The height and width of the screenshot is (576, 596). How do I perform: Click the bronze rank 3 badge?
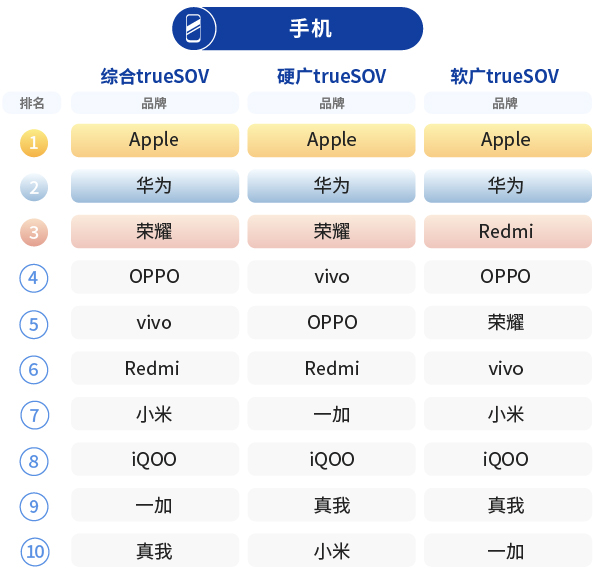34,232
